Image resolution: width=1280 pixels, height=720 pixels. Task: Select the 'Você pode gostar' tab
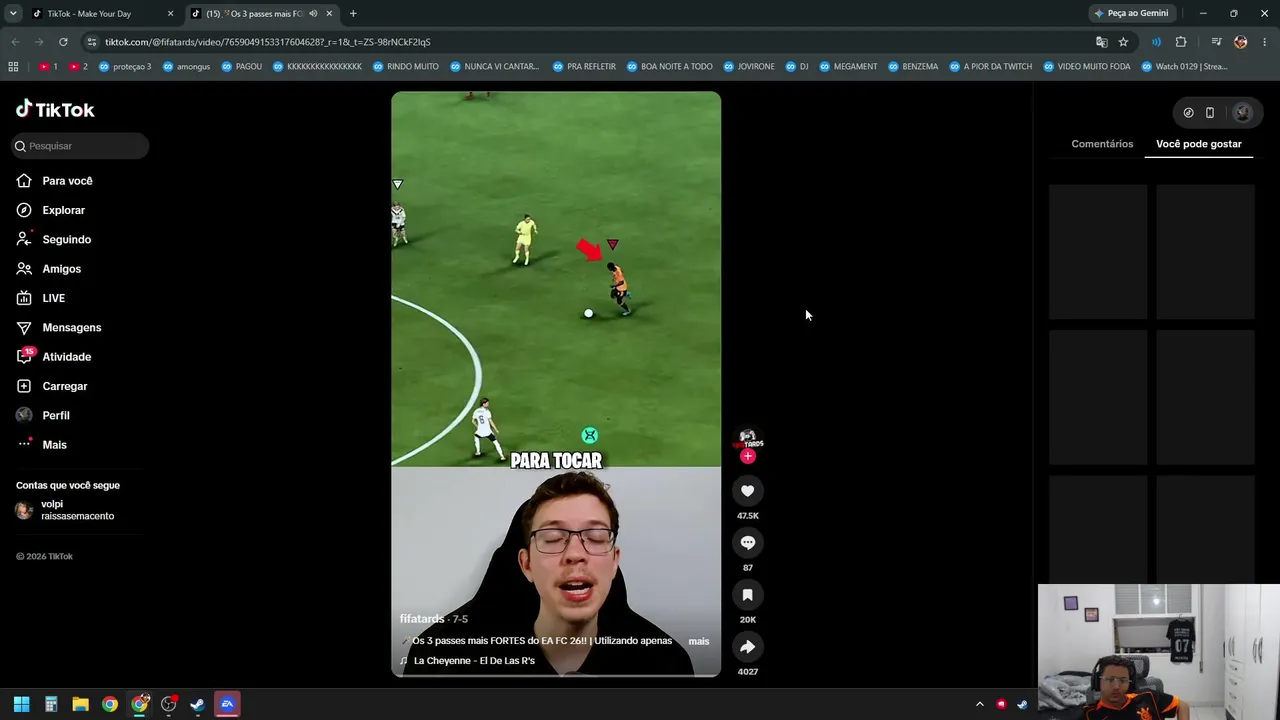pyautogui.click(x=1199, y=144)
